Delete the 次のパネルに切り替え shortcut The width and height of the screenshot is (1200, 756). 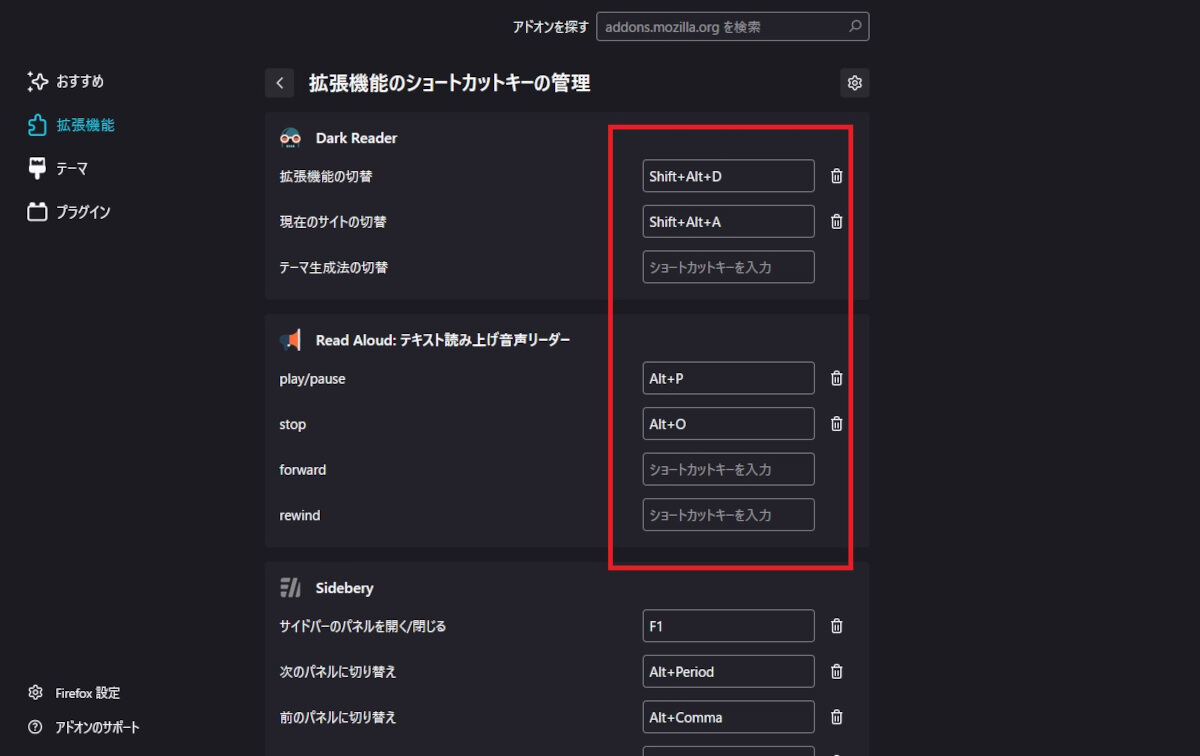pyautogui.click(x=837, y=672)
